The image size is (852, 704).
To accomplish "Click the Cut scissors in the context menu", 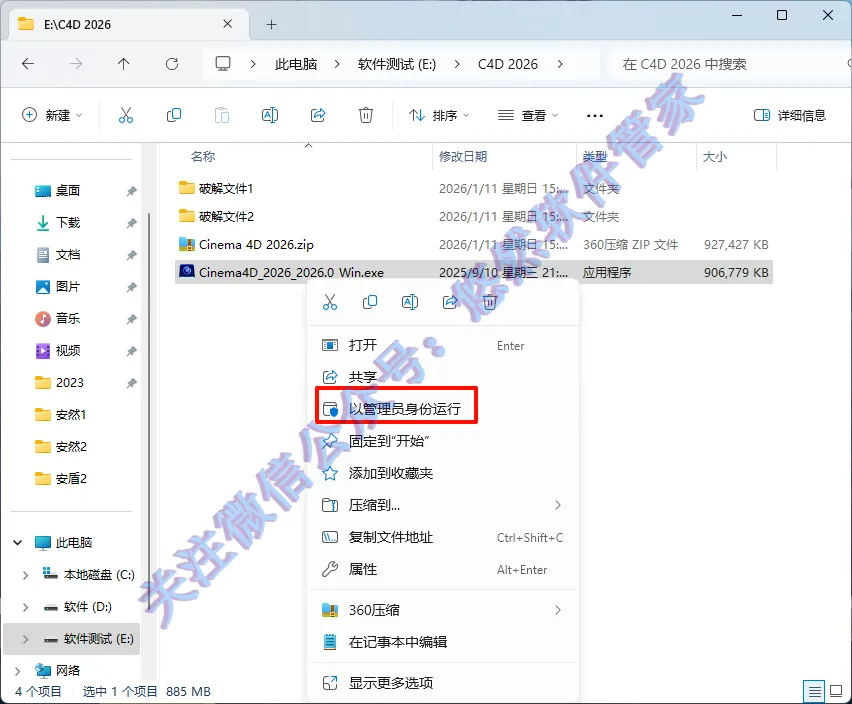I will [330, 302].
